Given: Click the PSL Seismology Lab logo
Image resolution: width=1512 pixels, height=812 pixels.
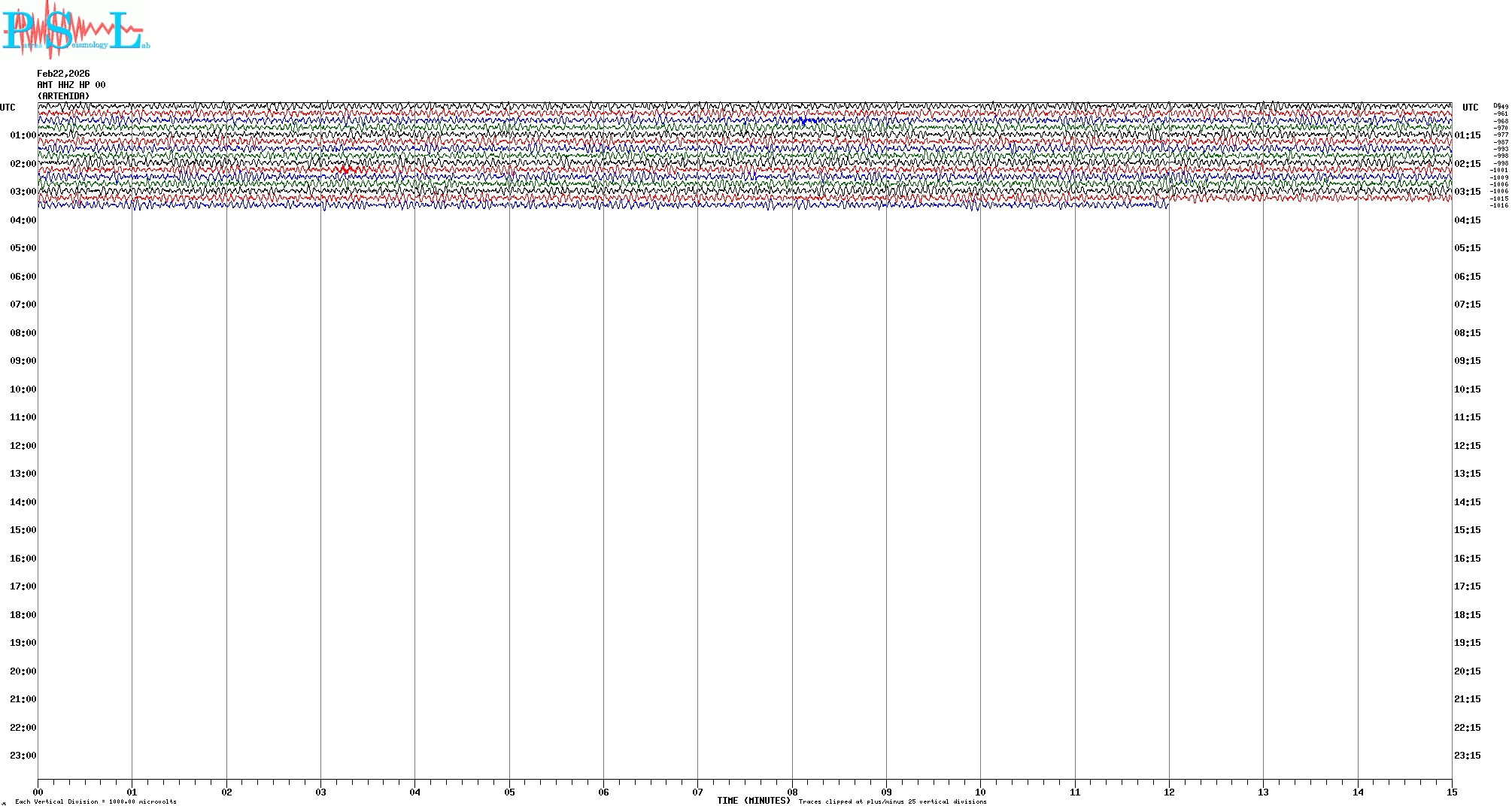Looking at the screenshot, I should click(x=75, y=30).
